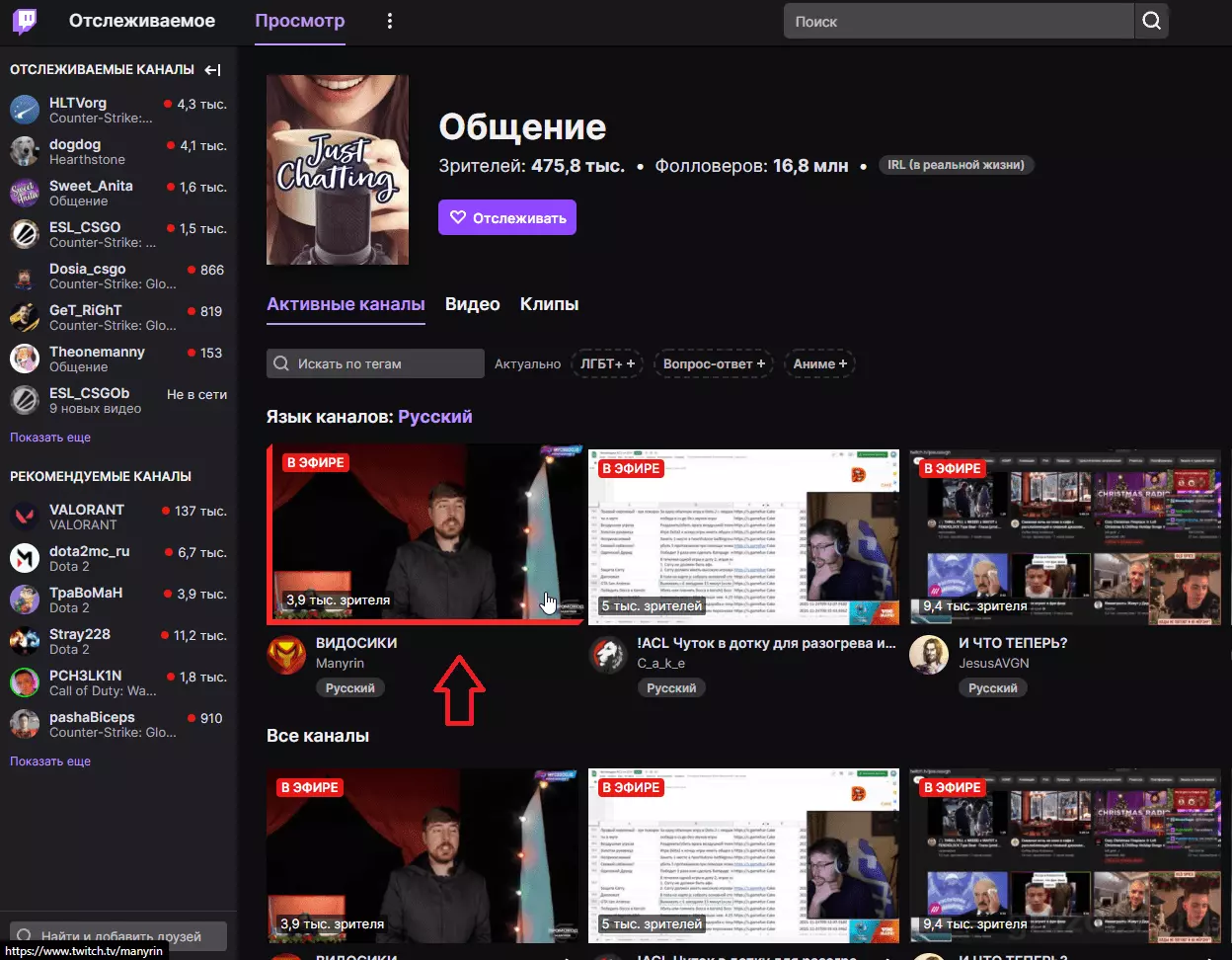This screenshot has height=960, width=1232.
Task: Click Русский tag under Manyrin stream
Action: [x=350, y=687]
